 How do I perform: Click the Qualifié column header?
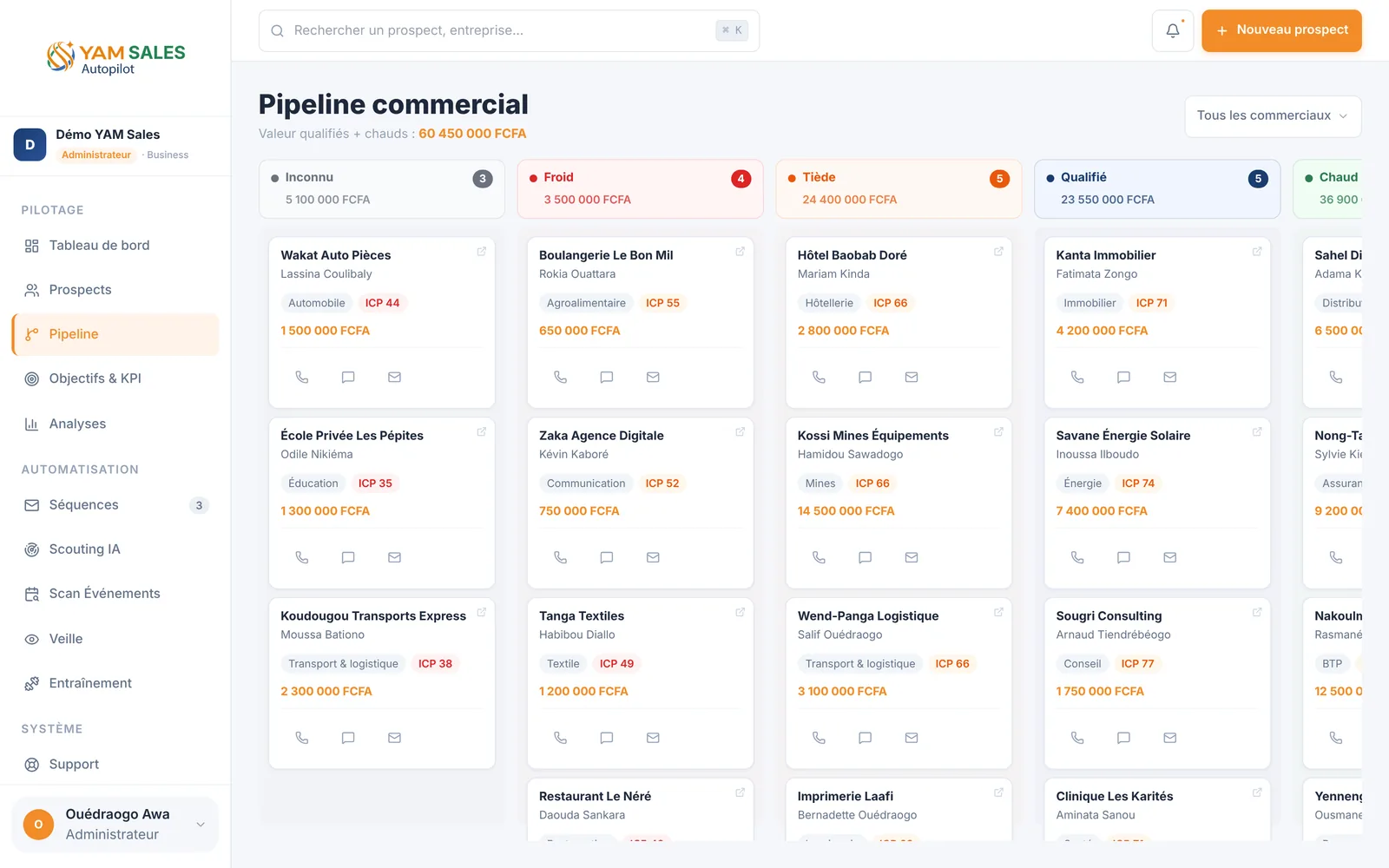[x=1157, y=188]
